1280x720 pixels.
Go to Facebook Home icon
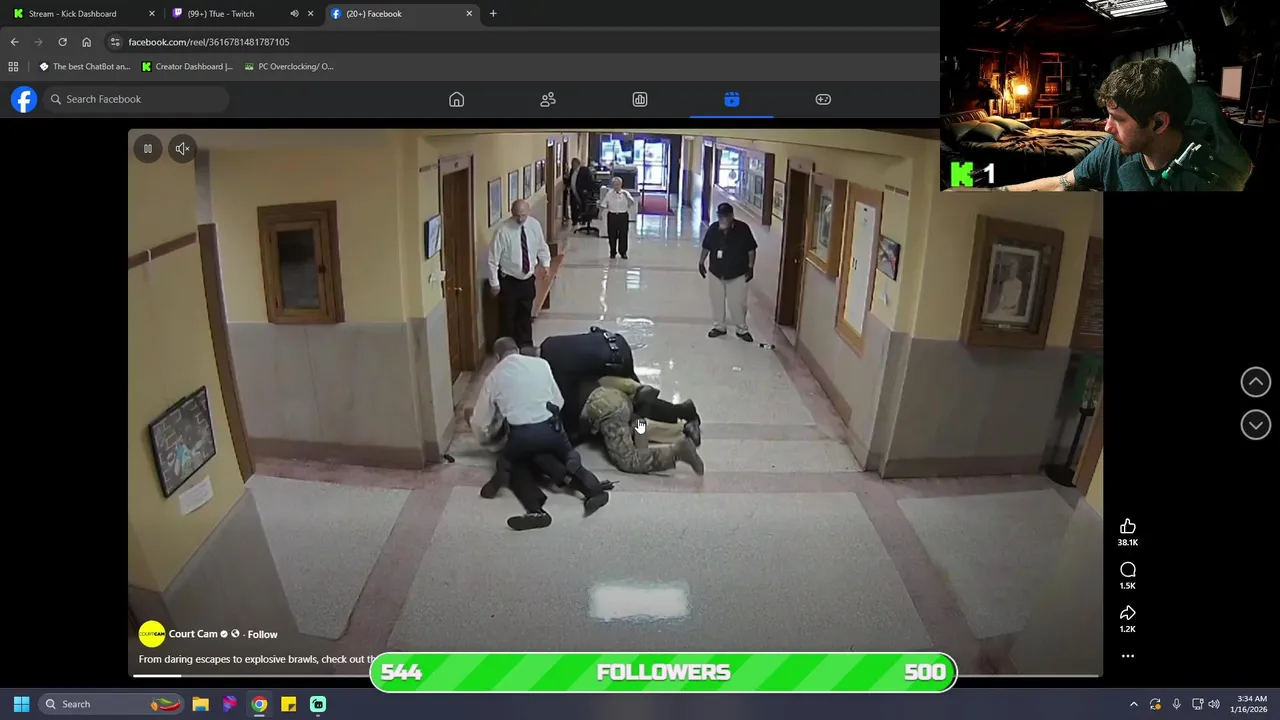[456, 99]
